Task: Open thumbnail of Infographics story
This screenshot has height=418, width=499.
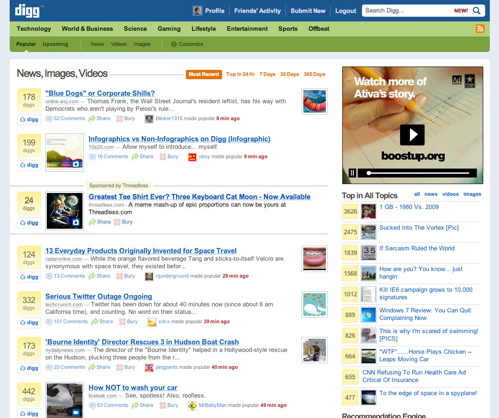Action: click(x=64, y=152)
